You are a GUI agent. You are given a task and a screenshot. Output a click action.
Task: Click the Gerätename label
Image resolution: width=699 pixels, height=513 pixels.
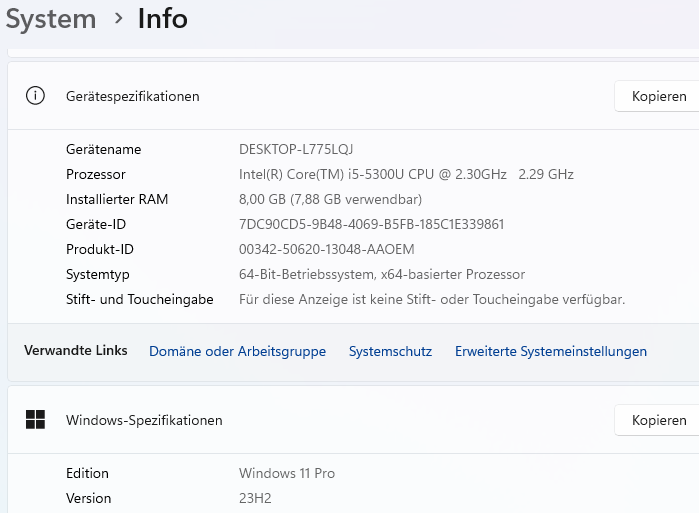tap(103, 149)
